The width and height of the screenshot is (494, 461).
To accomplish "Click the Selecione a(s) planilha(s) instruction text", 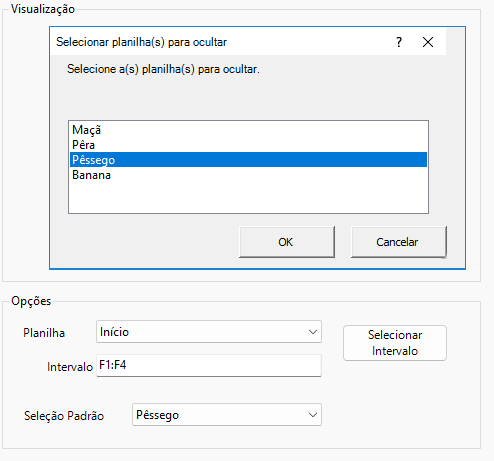I will (x=163, y=69).
